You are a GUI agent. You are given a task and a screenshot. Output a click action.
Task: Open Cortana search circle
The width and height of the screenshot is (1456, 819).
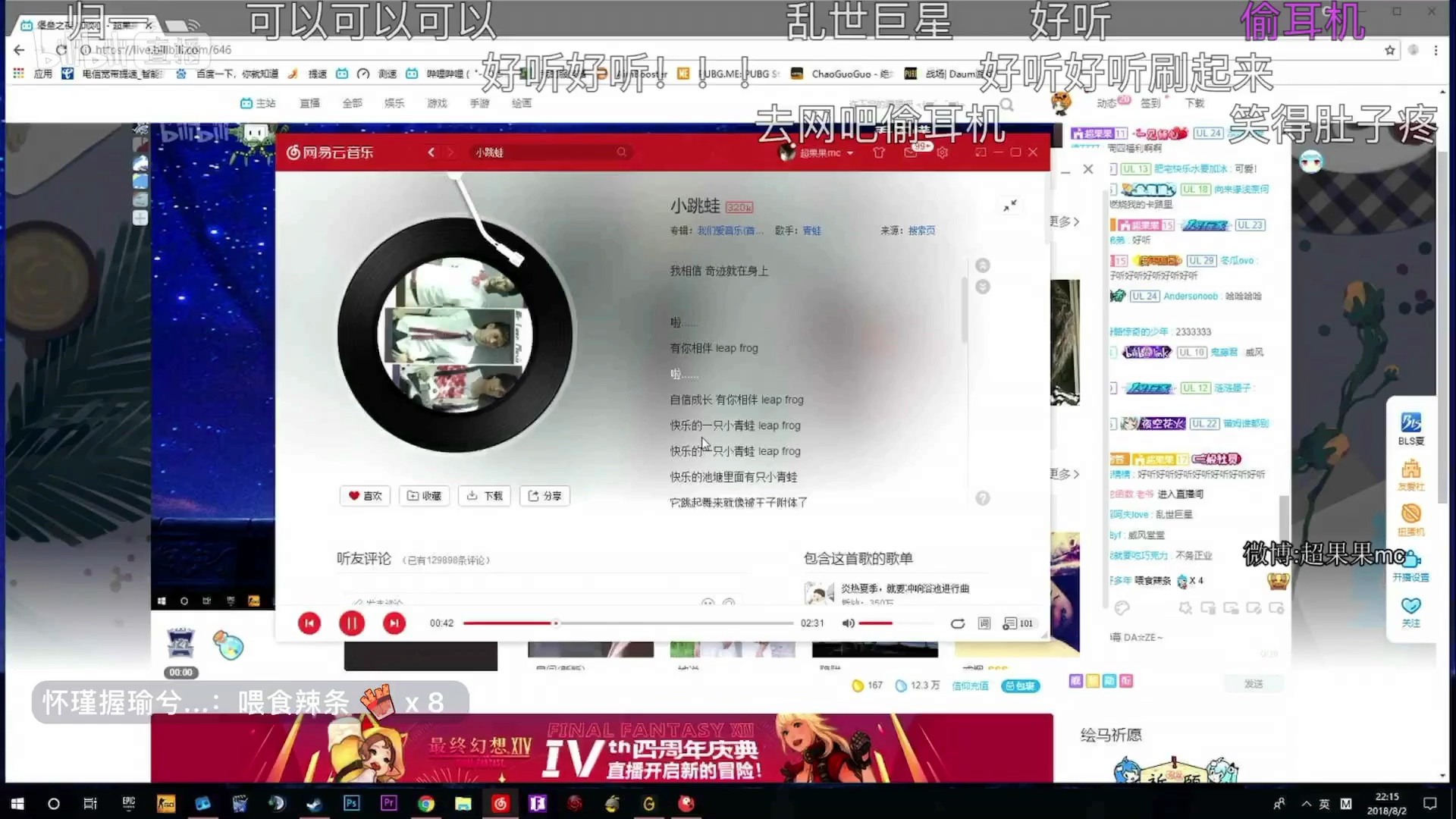click(53, 804)
